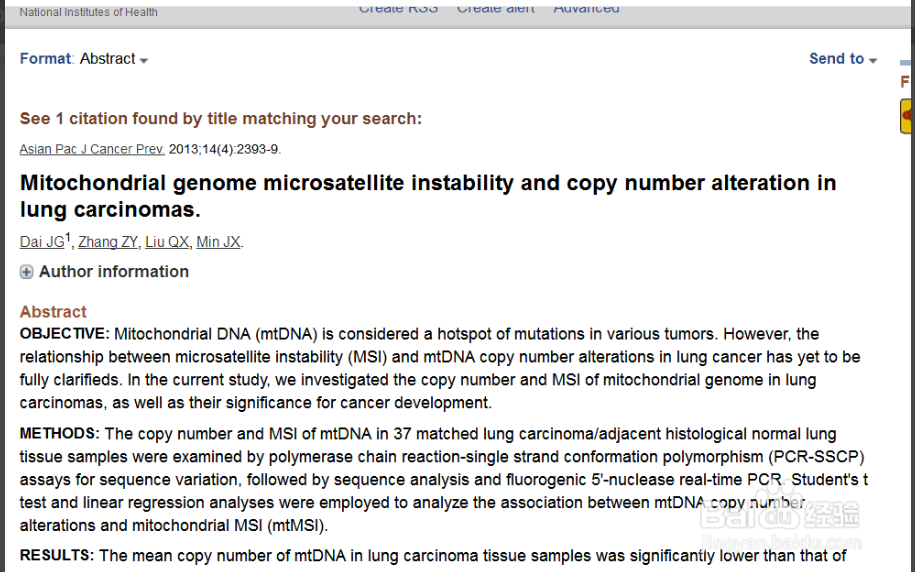This screenshot has height=572, width=915.
Task: Click the Create alert link
Action: tap(495, 9)
